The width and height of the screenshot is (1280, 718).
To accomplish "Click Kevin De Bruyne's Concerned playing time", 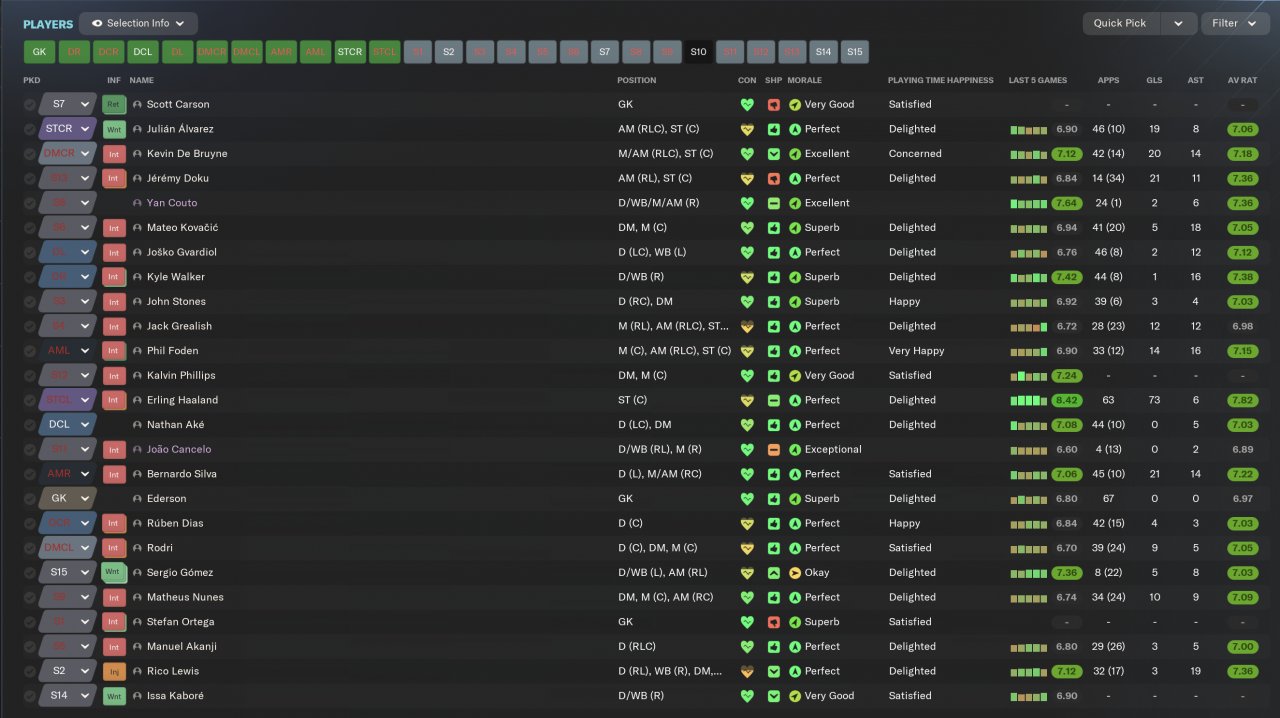I will (x=915, y=154).
